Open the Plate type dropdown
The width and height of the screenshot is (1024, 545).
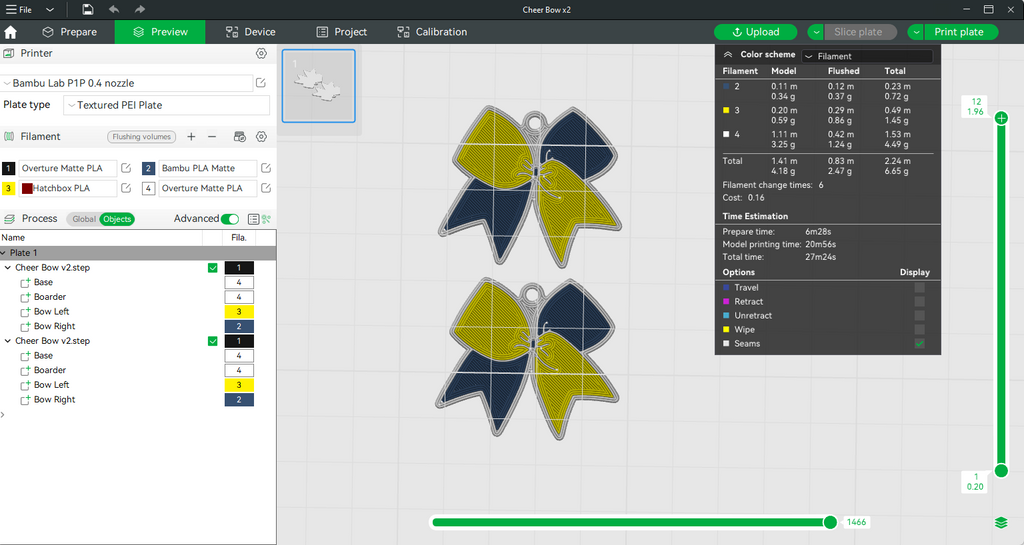click(x=167, y=105)
